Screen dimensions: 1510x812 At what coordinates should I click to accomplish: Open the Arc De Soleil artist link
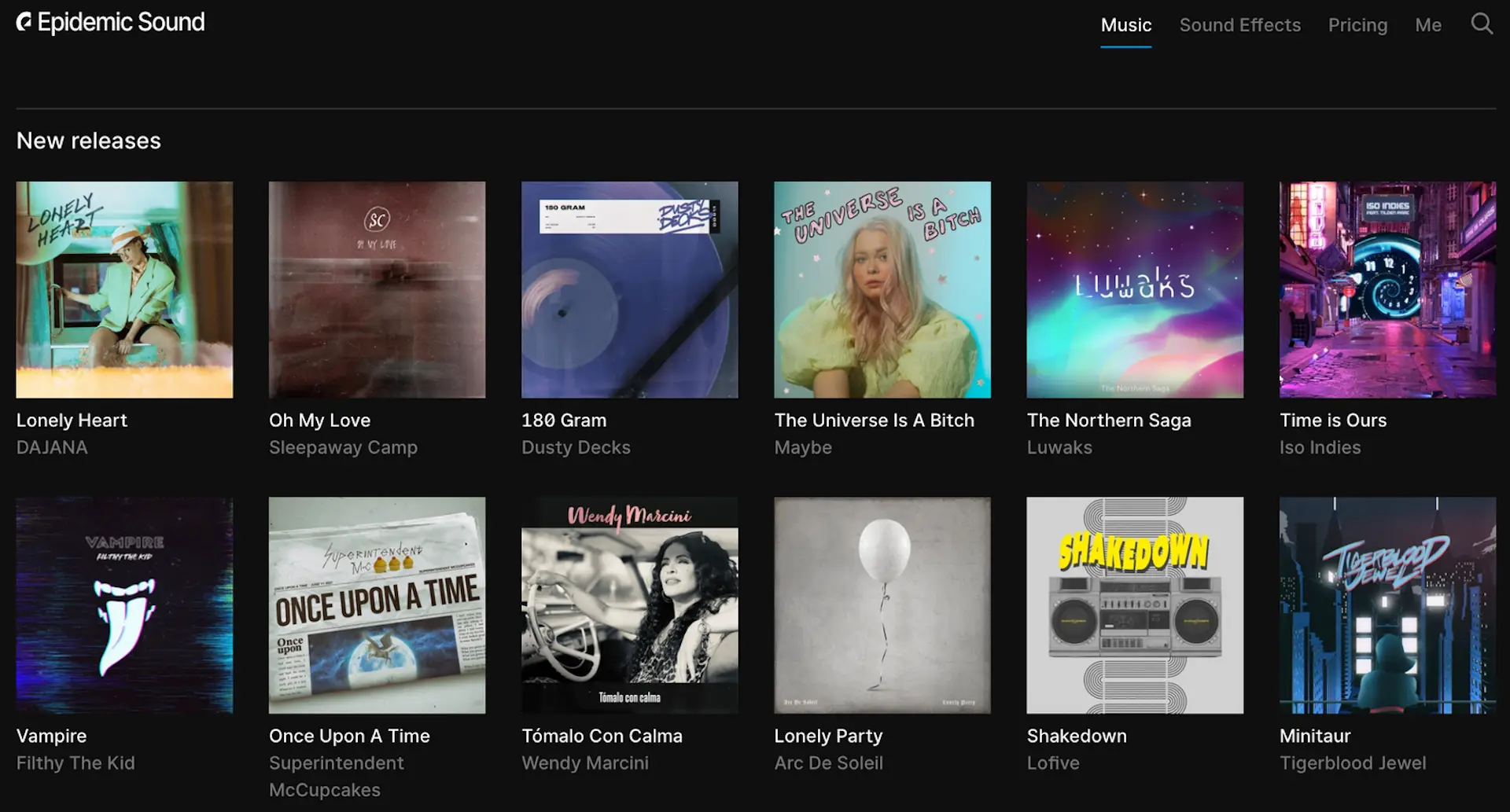click(828, 762)
